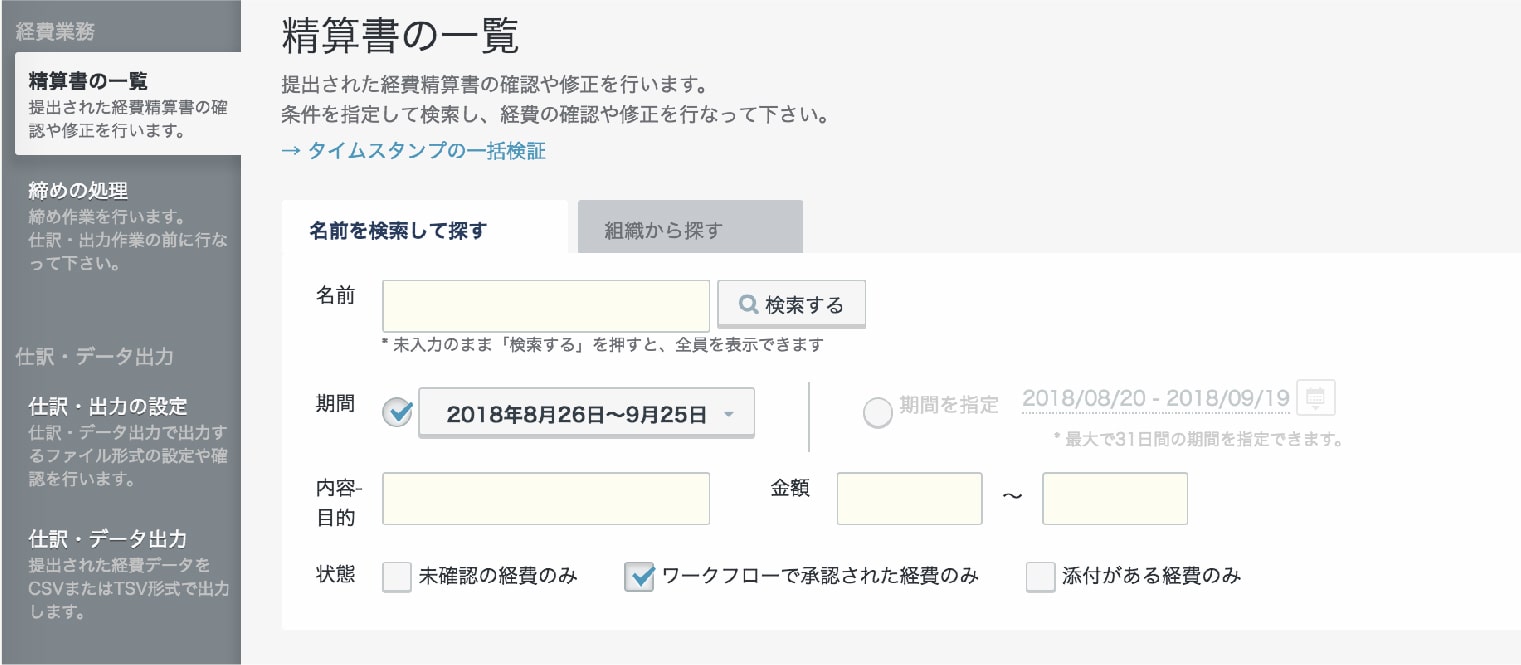Switch to 組織から探す tab

pyautogui.click(x=690, y=228)
